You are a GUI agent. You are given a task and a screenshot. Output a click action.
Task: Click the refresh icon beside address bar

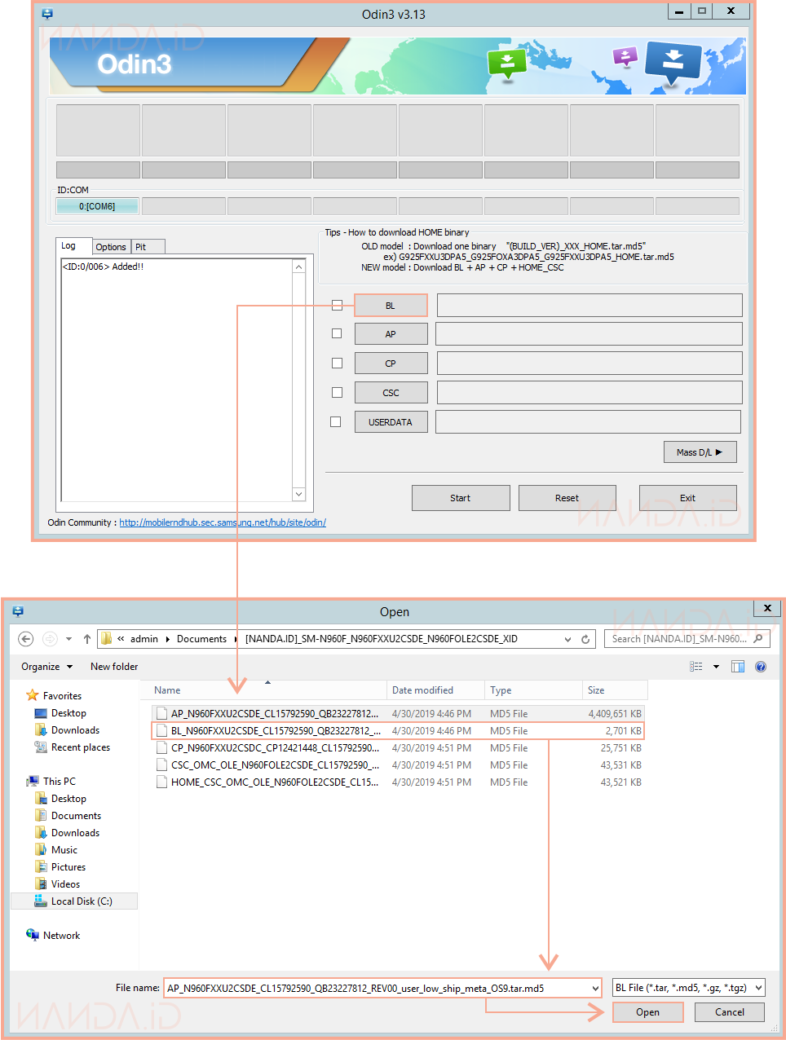pos(586,639)
